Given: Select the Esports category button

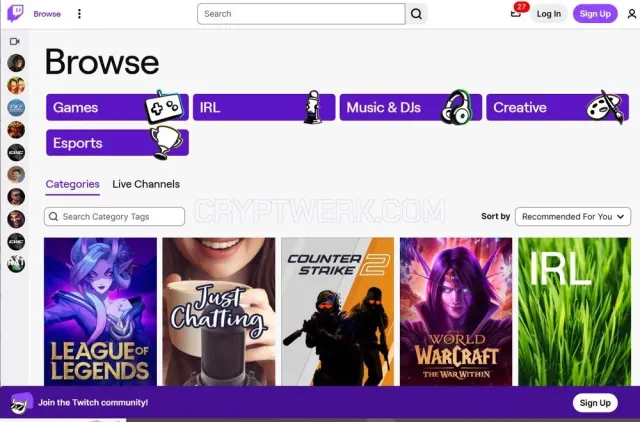Looking at the screenshot, I should pos(117,143).
